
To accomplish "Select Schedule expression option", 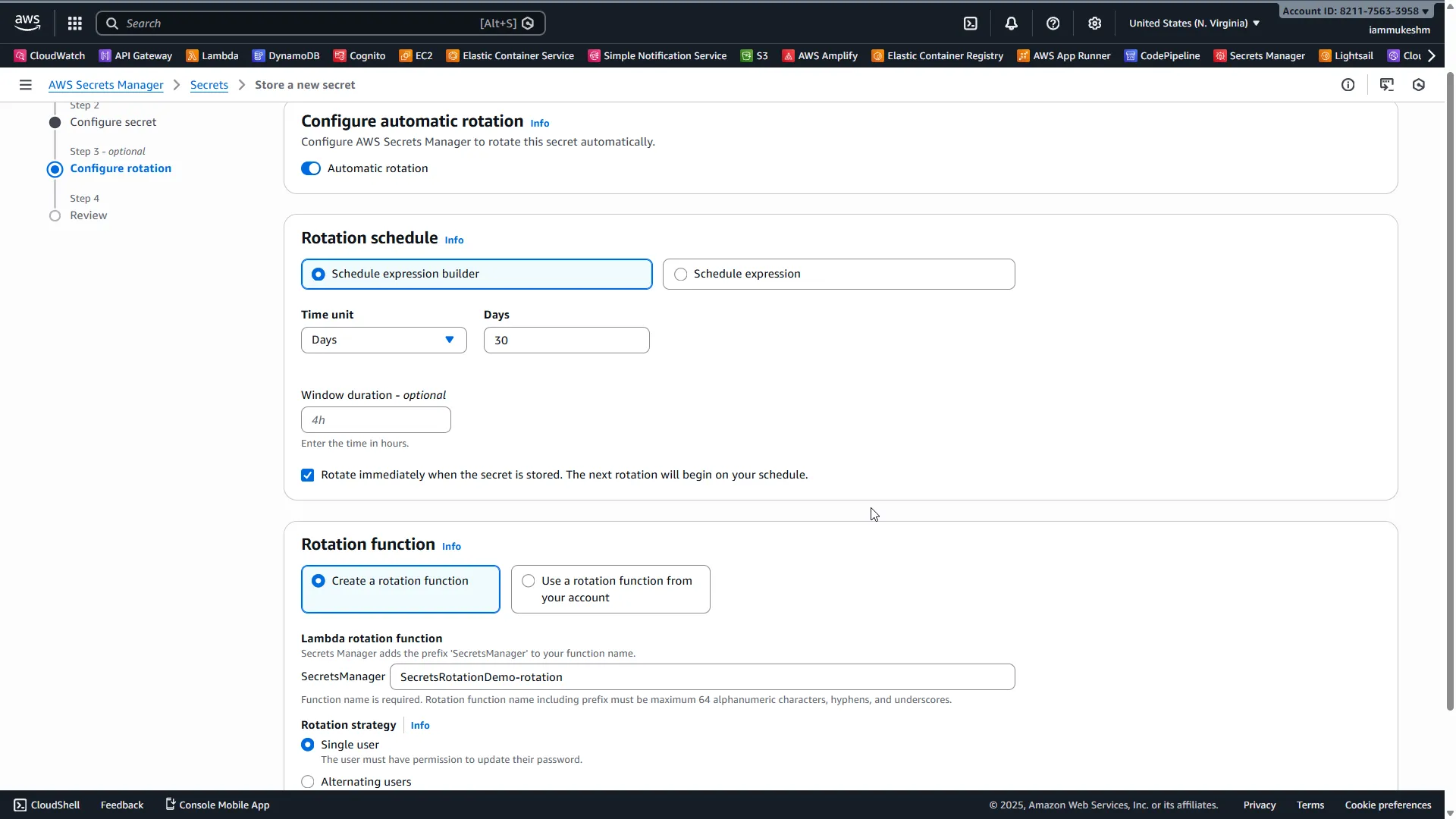I will pyautogui.click(x=680, y=274).
